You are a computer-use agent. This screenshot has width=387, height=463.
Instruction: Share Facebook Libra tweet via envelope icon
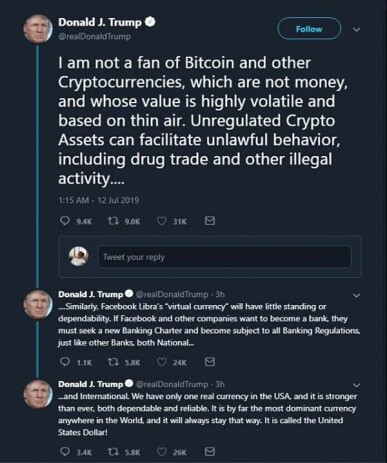pos(209,362)
